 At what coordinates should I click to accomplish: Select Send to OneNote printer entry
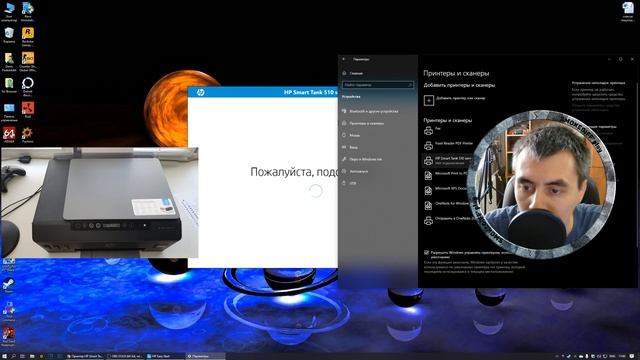449,220
